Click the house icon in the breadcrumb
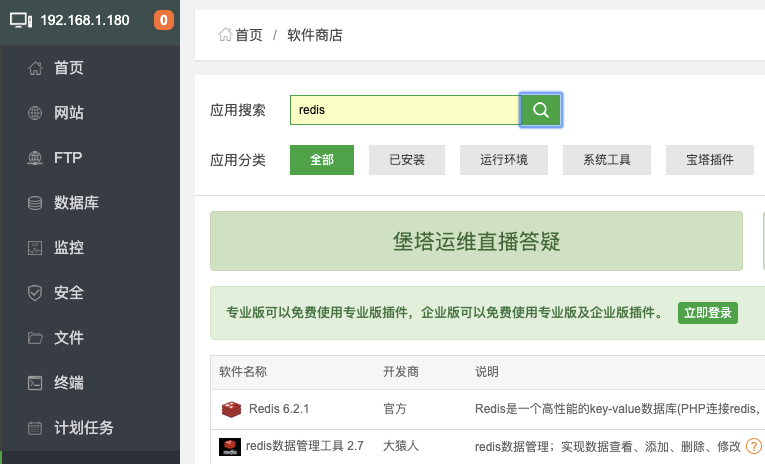This screenshot has width=765, height=464. tap(225, 35)
